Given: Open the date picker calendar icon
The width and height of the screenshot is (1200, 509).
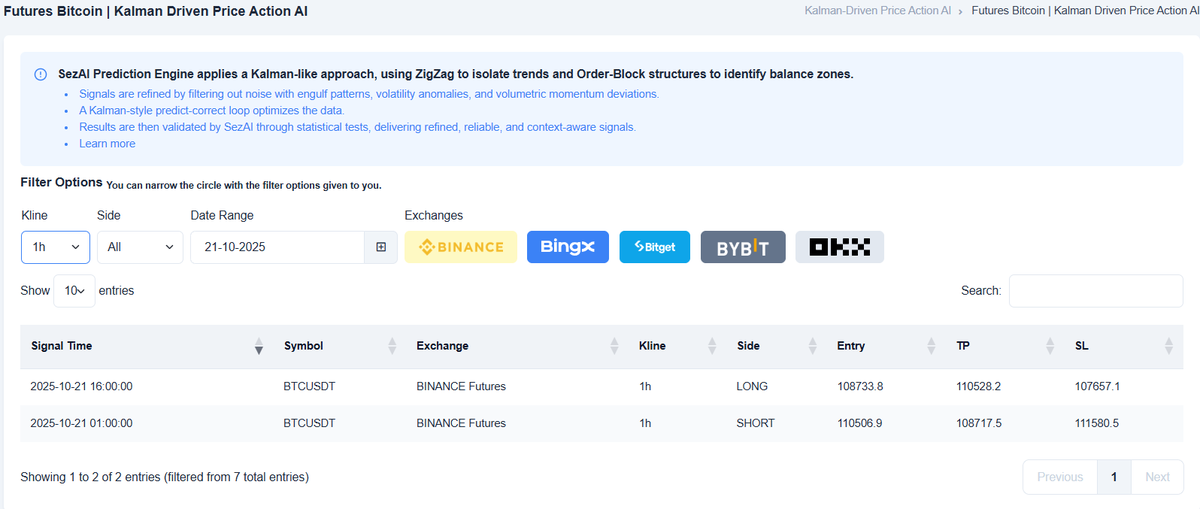Looking at the screenshot, I should click(x=381, y=247).
